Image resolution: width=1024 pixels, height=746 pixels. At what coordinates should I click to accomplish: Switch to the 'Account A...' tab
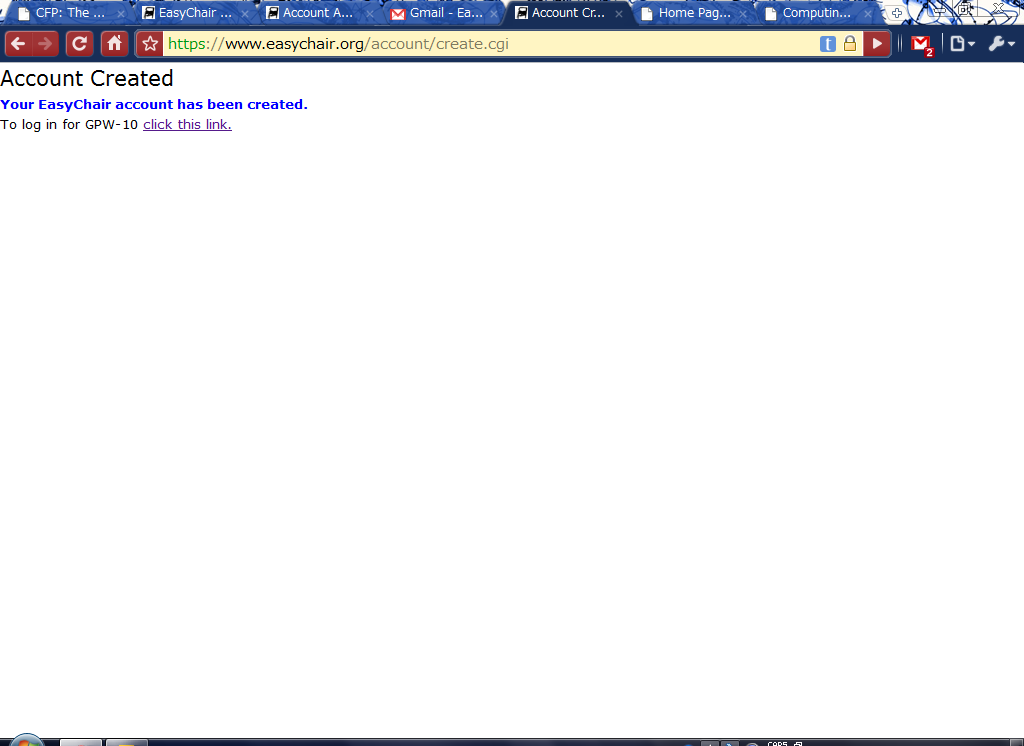318,13
